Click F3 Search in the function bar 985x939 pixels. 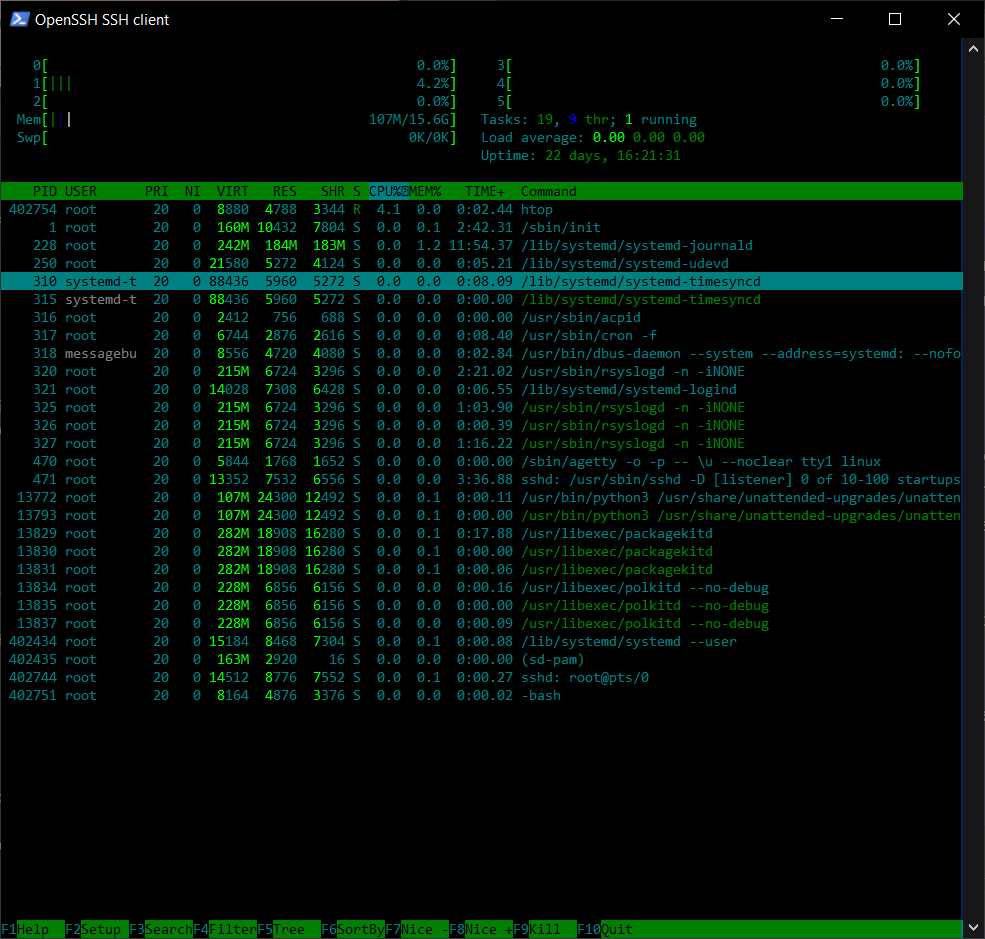tap(161, 929)
